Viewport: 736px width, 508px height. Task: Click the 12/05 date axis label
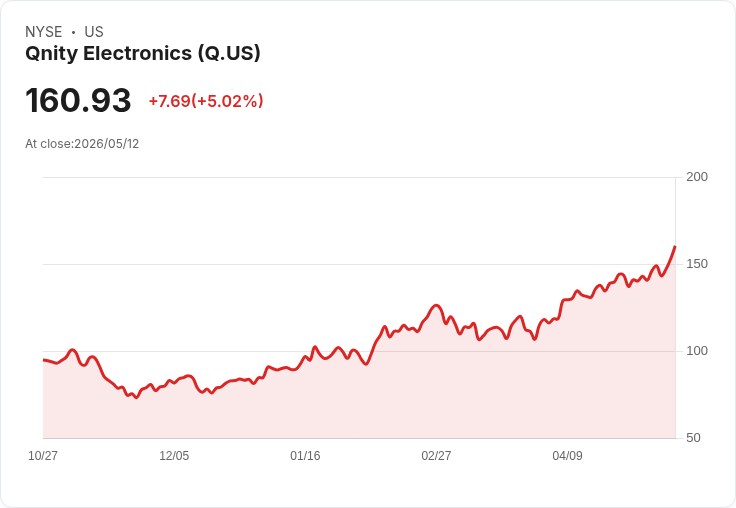tap(174, 456)
